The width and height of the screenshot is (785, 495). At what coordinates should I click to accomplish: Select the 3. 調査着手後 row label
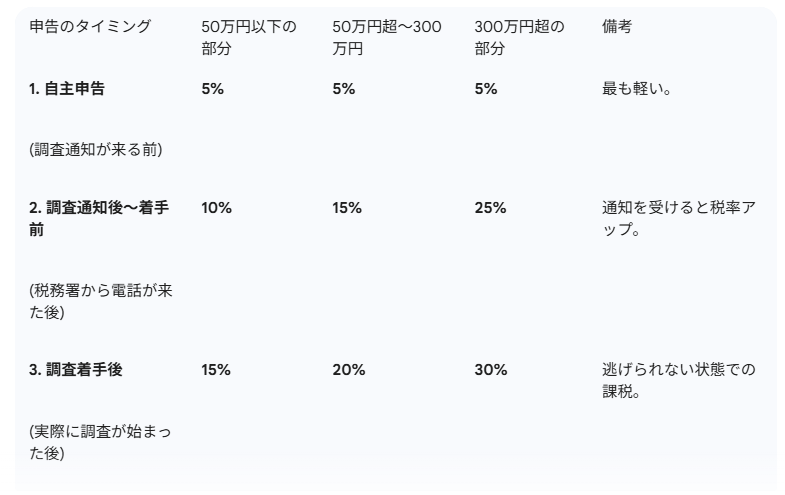(75, 370)
